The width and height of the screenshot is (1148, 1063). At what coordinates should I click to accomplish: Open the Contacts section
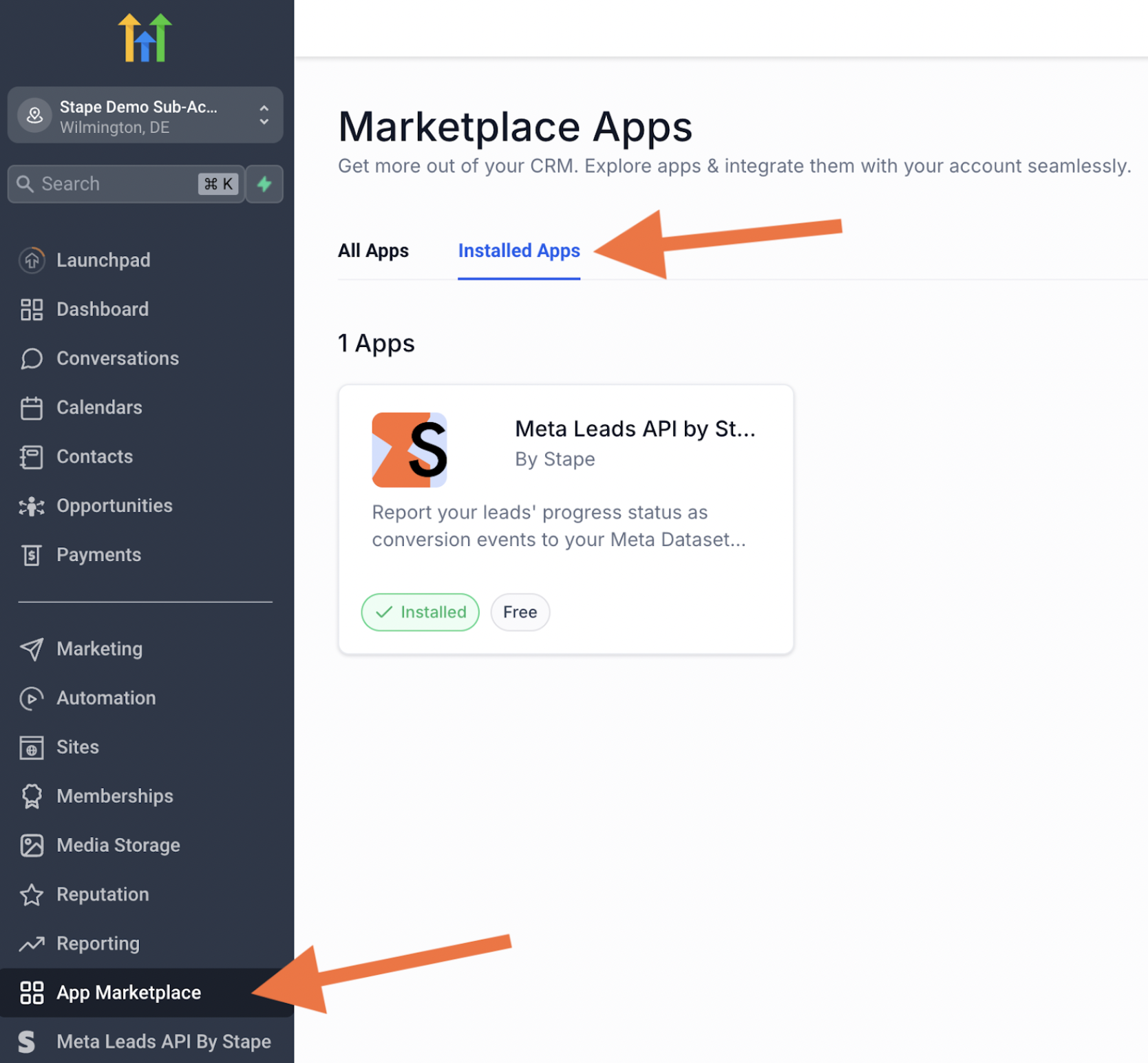point(32,456)
